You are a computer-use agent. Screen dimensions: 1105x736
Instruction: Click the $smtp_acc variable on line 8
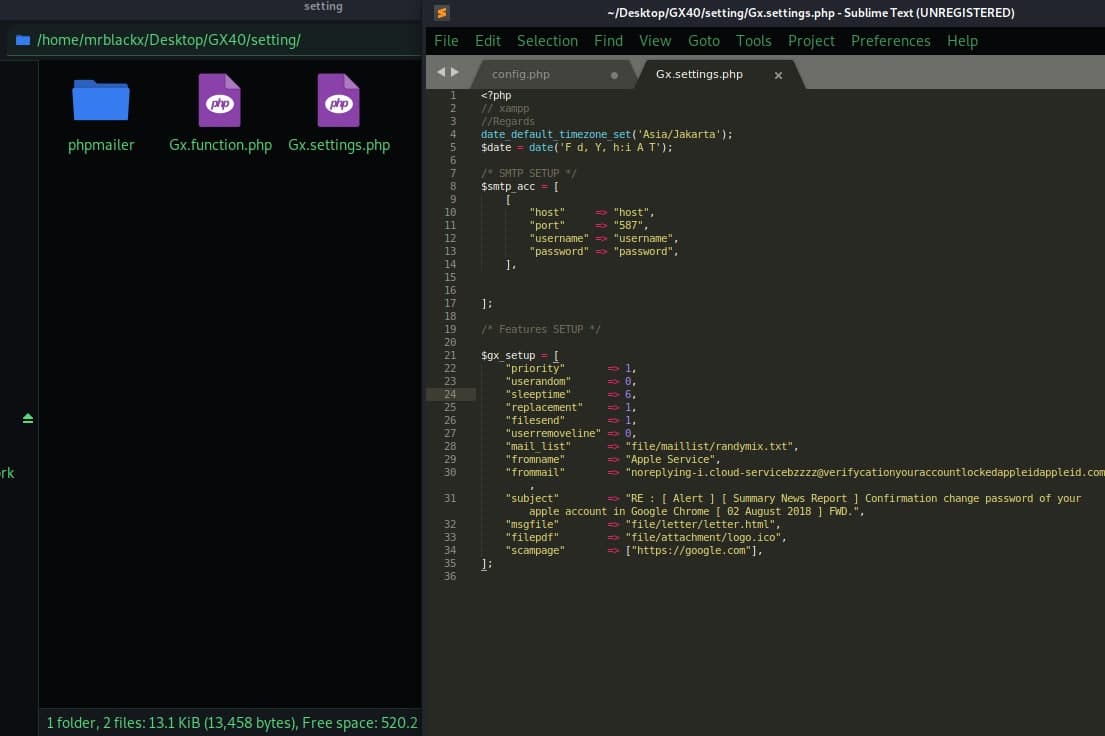(508, 186)
